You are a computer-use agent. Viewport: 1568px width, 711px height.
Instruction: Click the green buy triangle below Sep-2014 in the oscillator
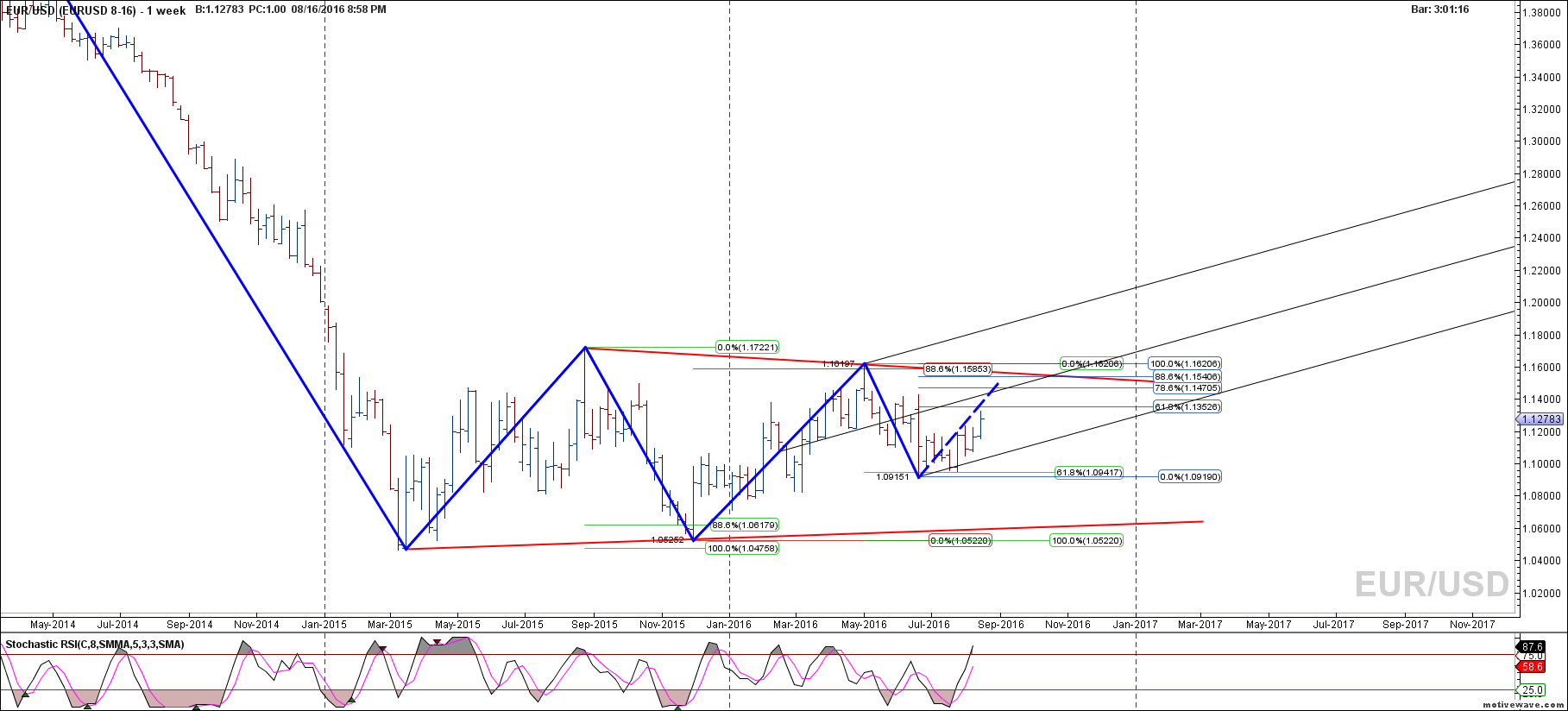pos(196,708)
